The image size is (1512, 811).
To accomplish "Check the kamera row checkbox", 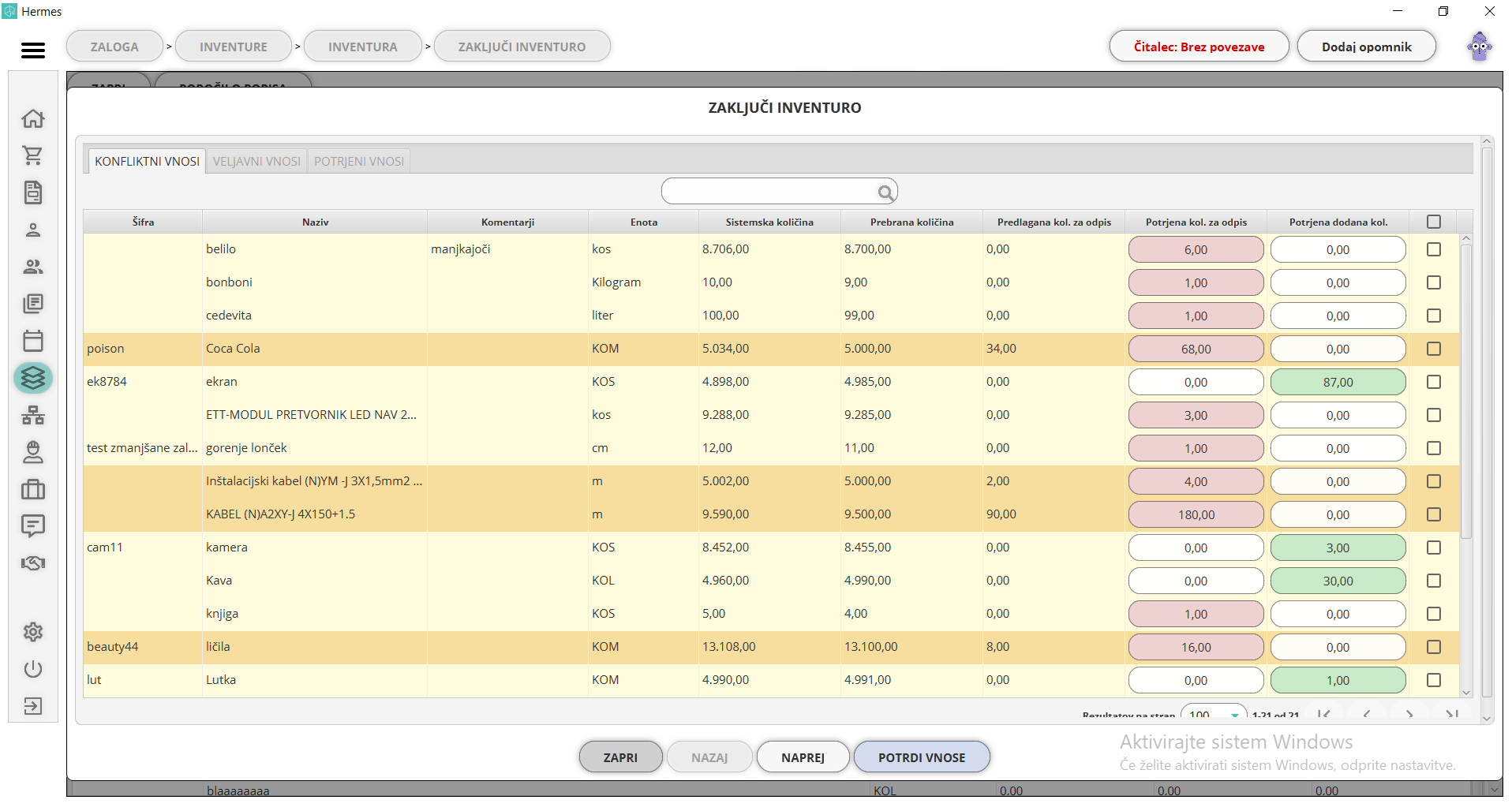I will click(x=1434, y=548).
